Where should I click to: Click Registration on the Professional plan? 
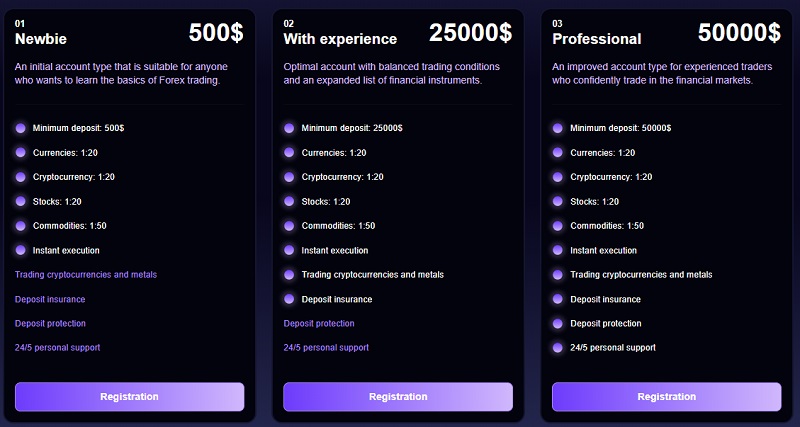666,396
